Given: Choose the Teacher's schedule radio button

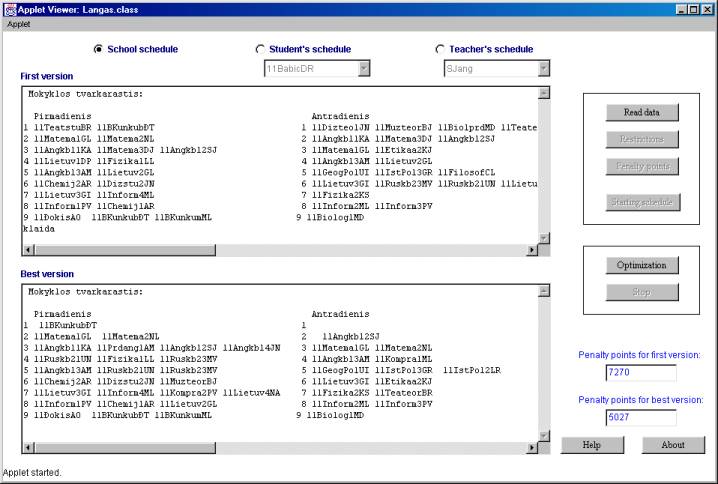Looking at the screenshot, I should [440, 49].
